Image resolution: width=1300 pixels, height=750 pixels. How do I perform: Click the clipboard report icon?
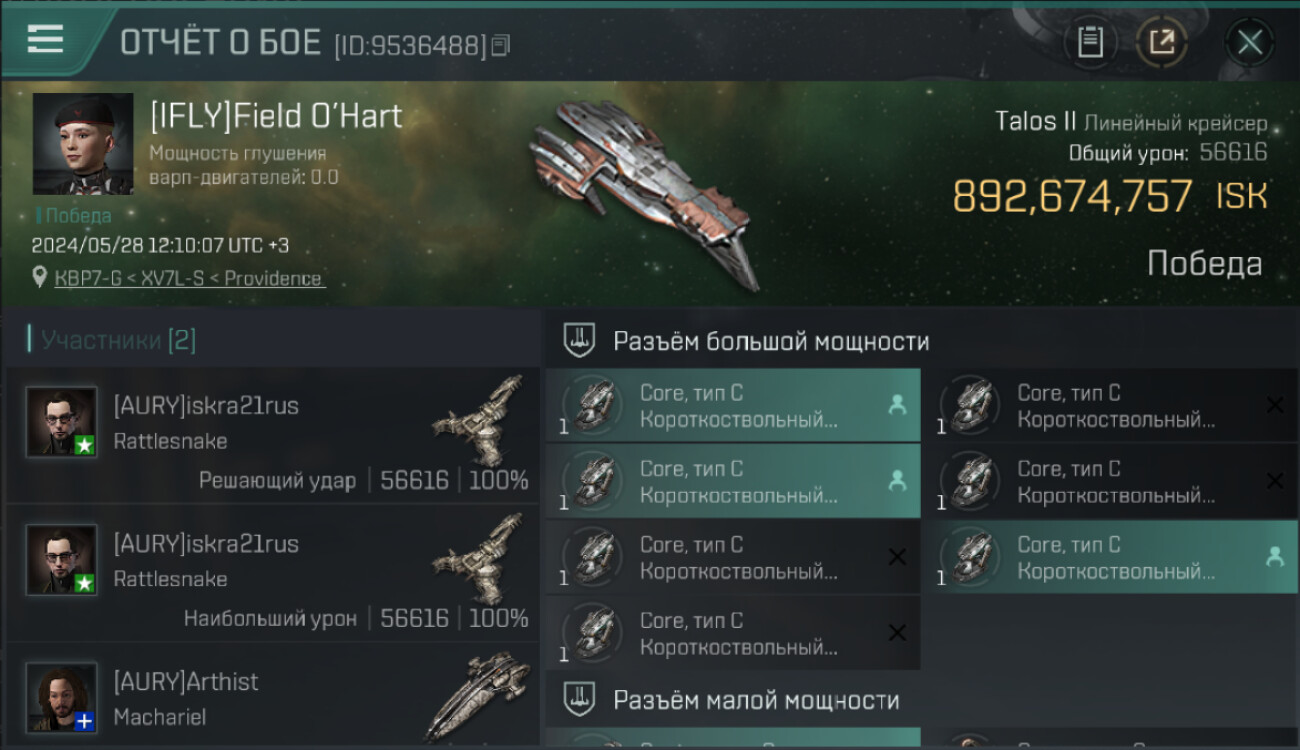(1090, 42)
